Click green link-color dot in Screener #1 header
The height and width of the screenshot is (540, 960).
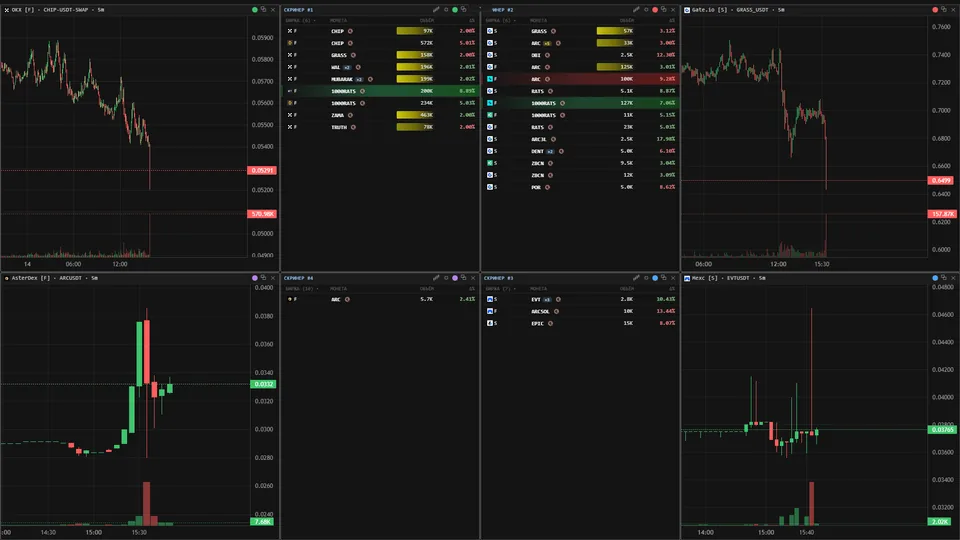[455, 10]
